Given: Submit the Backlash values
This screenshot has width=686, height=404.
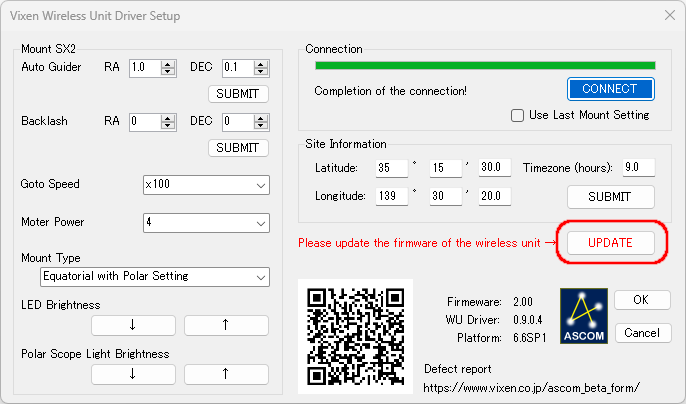Looking at the screenshot, I should click(238, 148).
